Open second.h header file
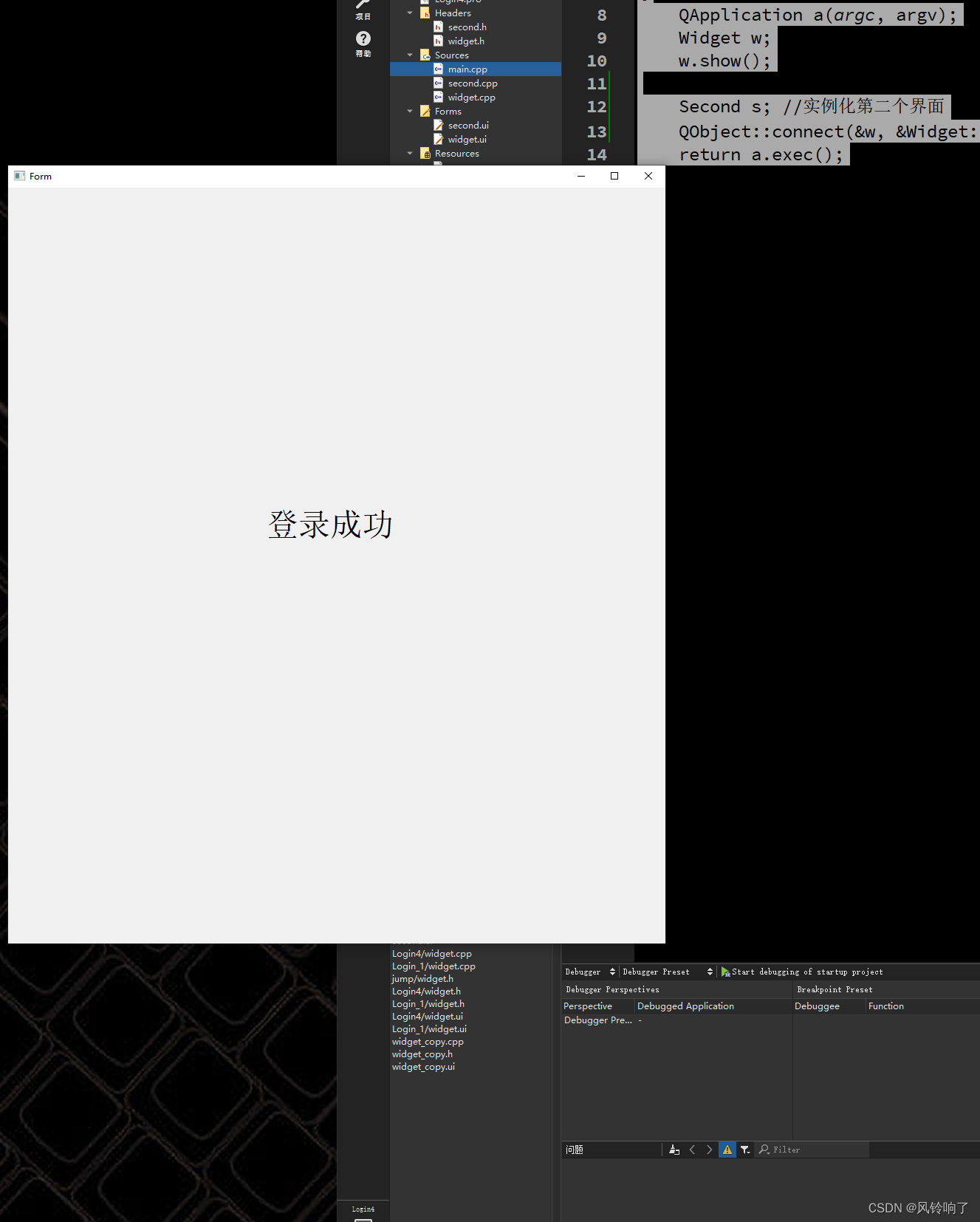 pyautogui.click(x=467, y=27)
